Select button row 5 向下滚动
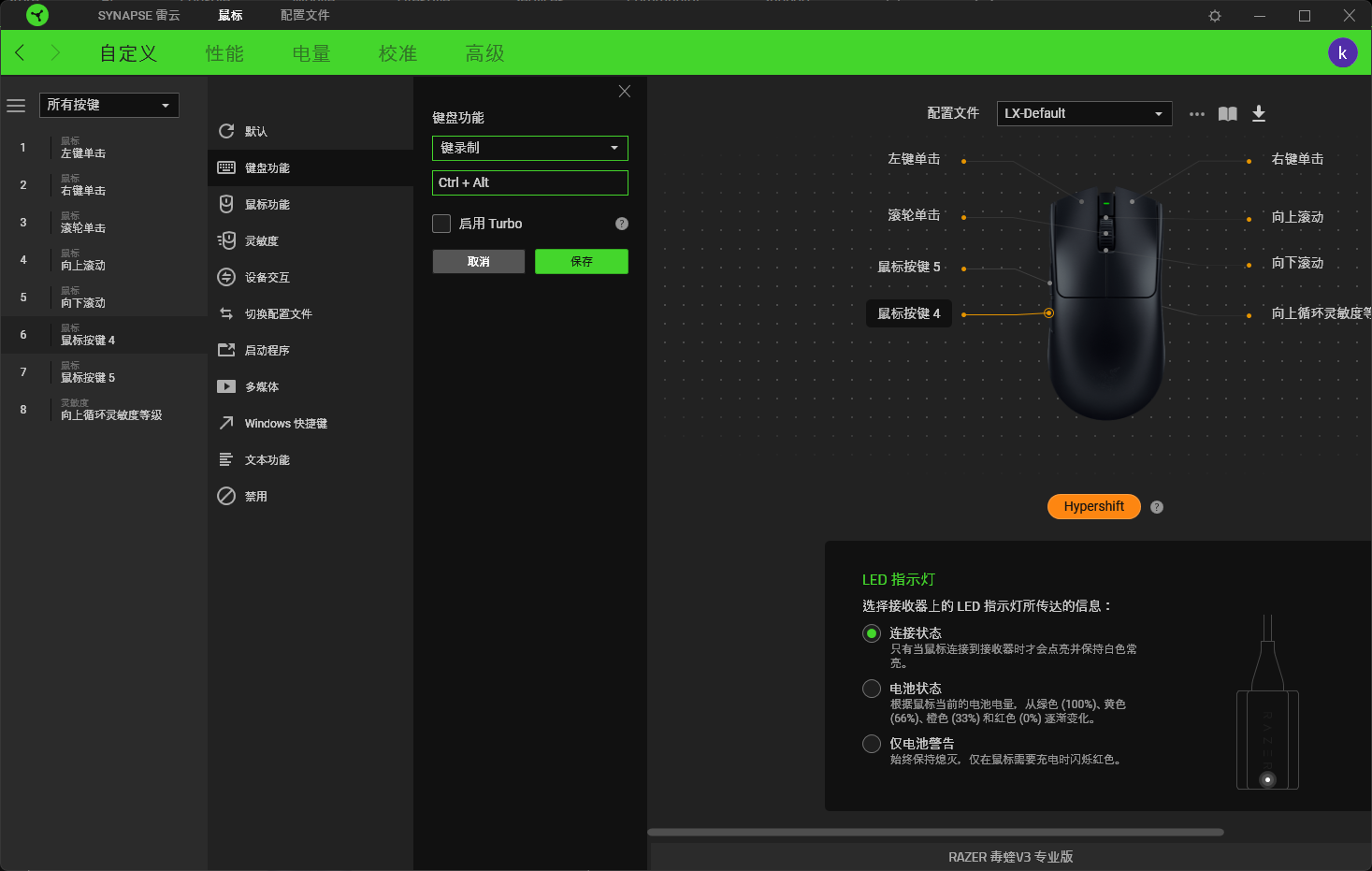The image size is (1372, 871). pyautogui.click(x=104, y=298)
